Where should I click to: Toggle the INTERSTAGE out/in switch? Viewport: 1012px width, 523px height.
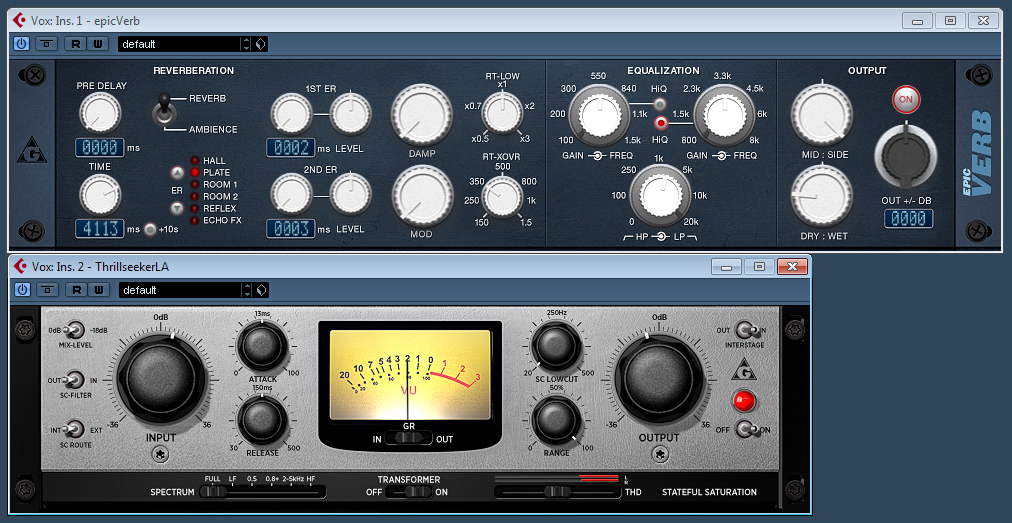745,330
